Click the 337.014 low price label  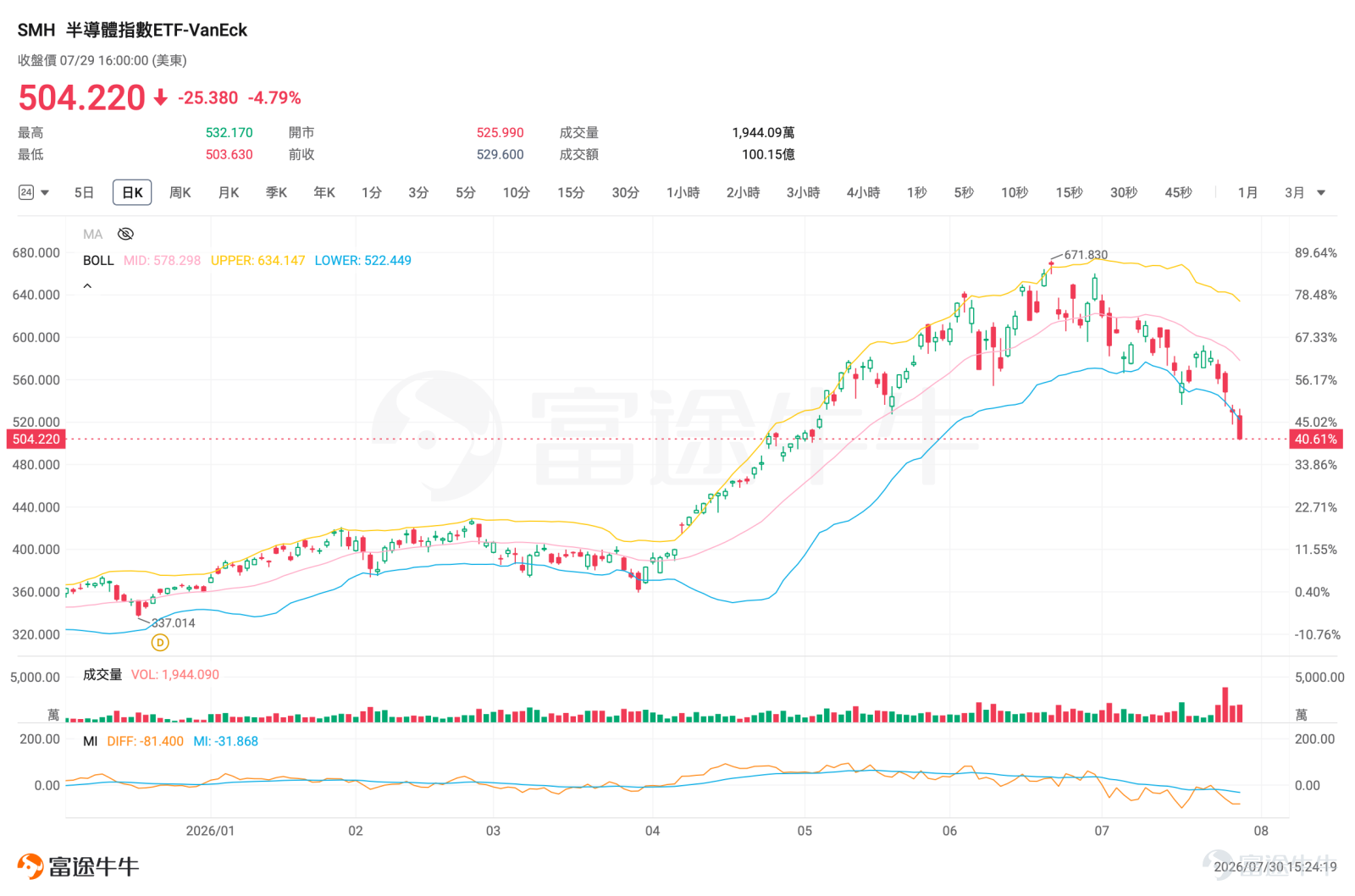coord(173,622)
